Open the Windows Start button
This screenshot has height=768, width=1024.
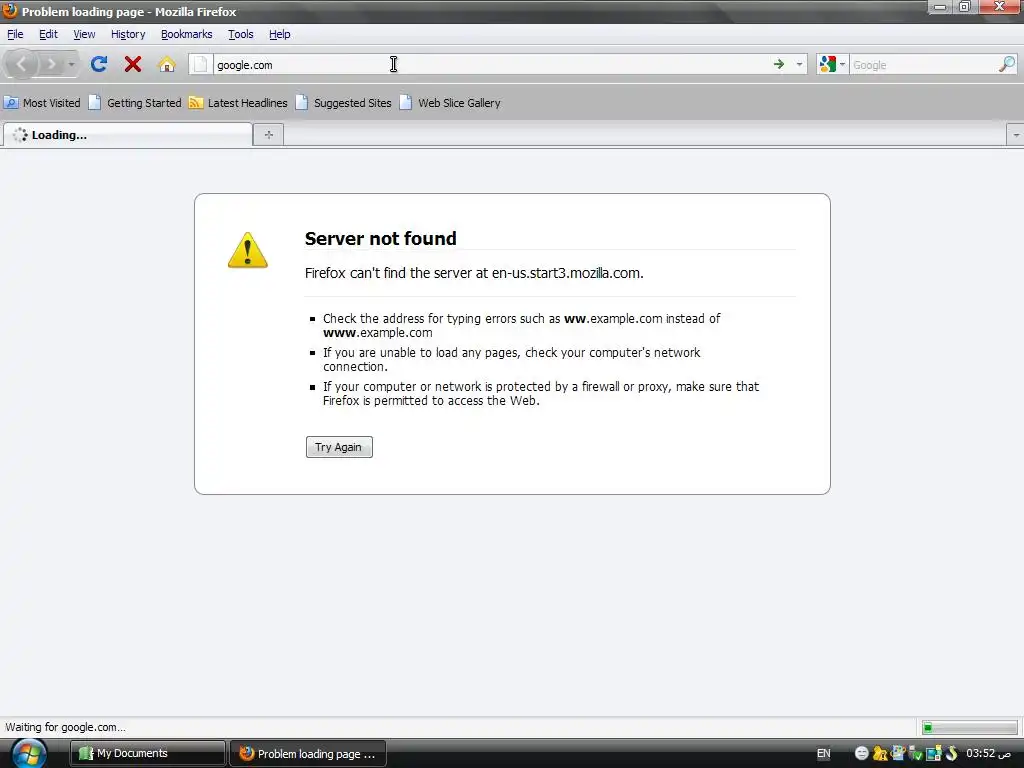27,754
